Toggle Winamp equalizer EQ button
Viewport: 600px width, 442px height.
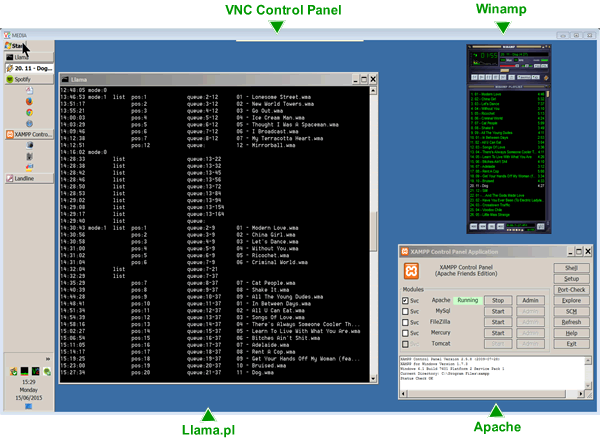537,66
